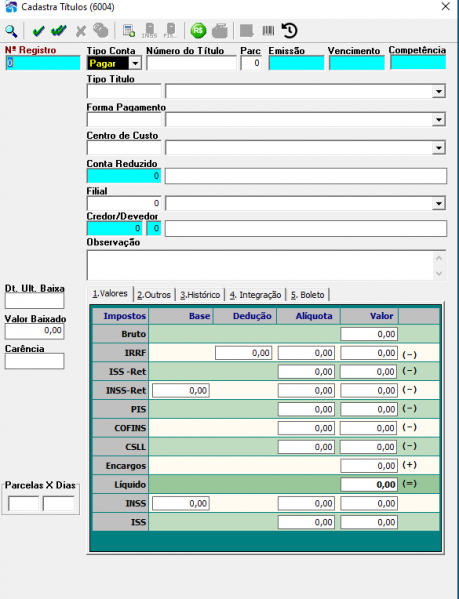Click the Bruto Valor field
The image size is (459, 599).
[369, 334]
